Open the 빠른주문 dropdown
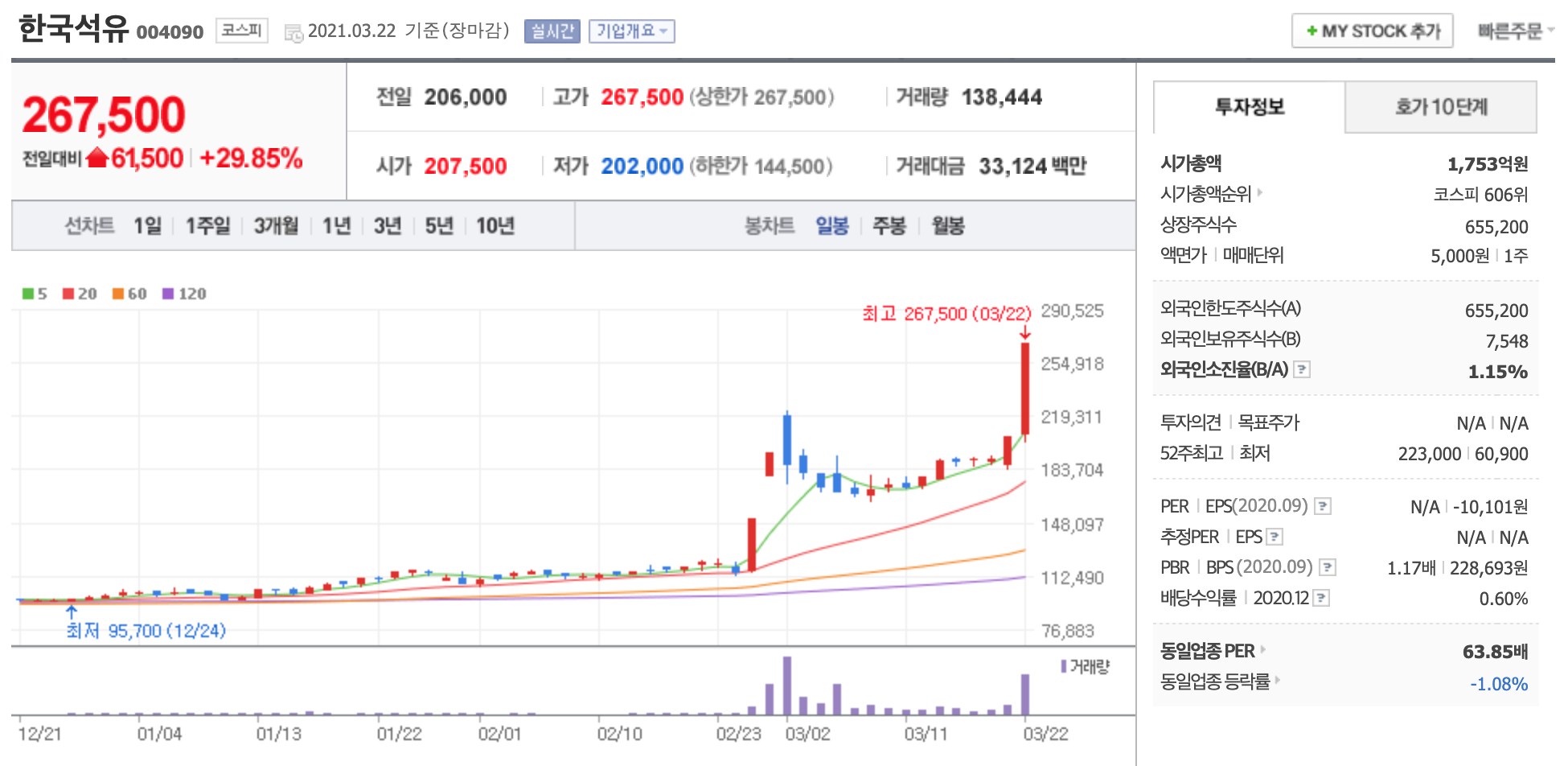Screen dimensions: 1568x766 (x=1515, y=31)
